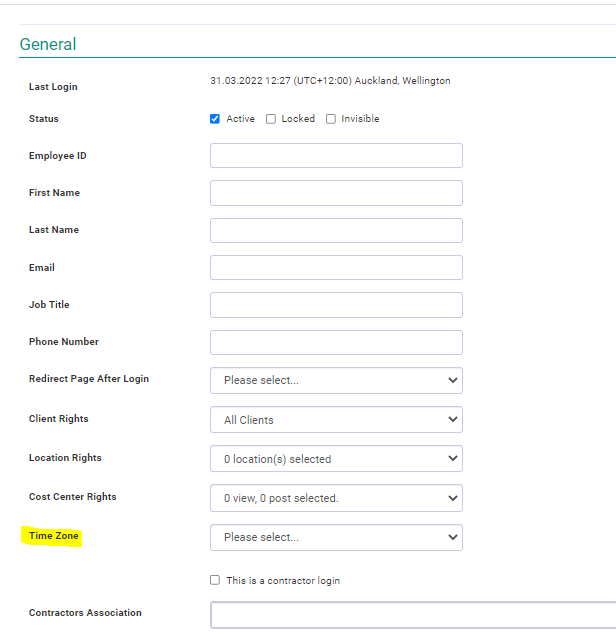Click the General section heading
Image resolution: width=616 pixels, height=637 pixels.
click(48, 44)
